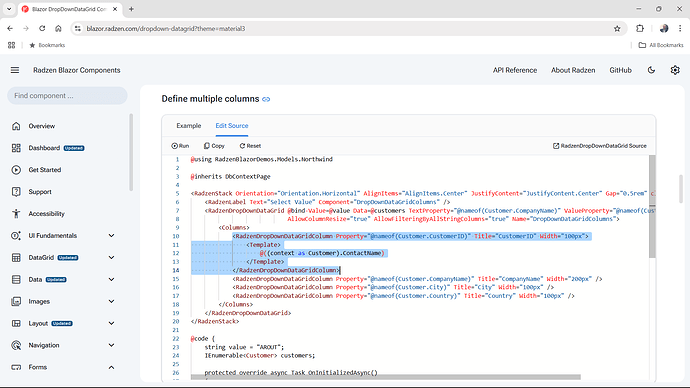Image resolution: width=690 pixels, height=388 pixels.
Task: Open RadzenDropDownDataGrid Source link
Action: tap(600, 146)
